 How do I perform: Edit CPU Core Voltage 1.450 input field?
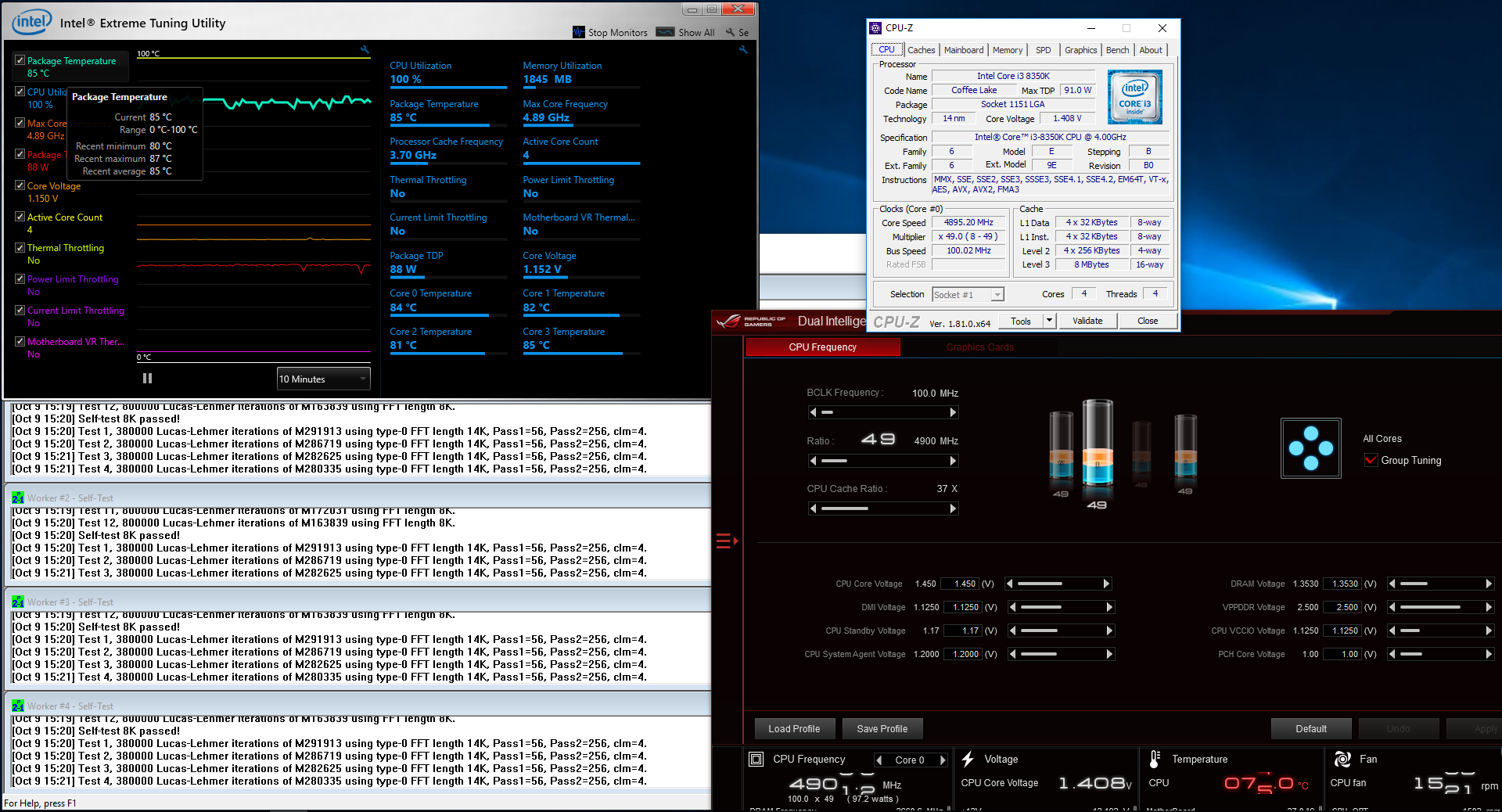[961, 584]
